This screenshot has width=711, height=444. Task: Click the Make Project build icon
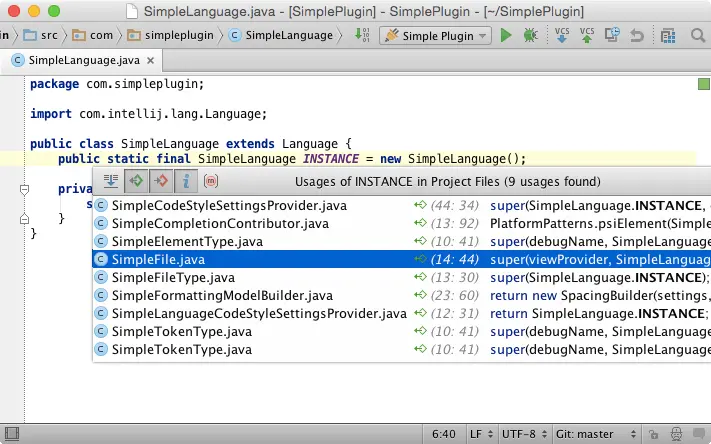point(362,35)
